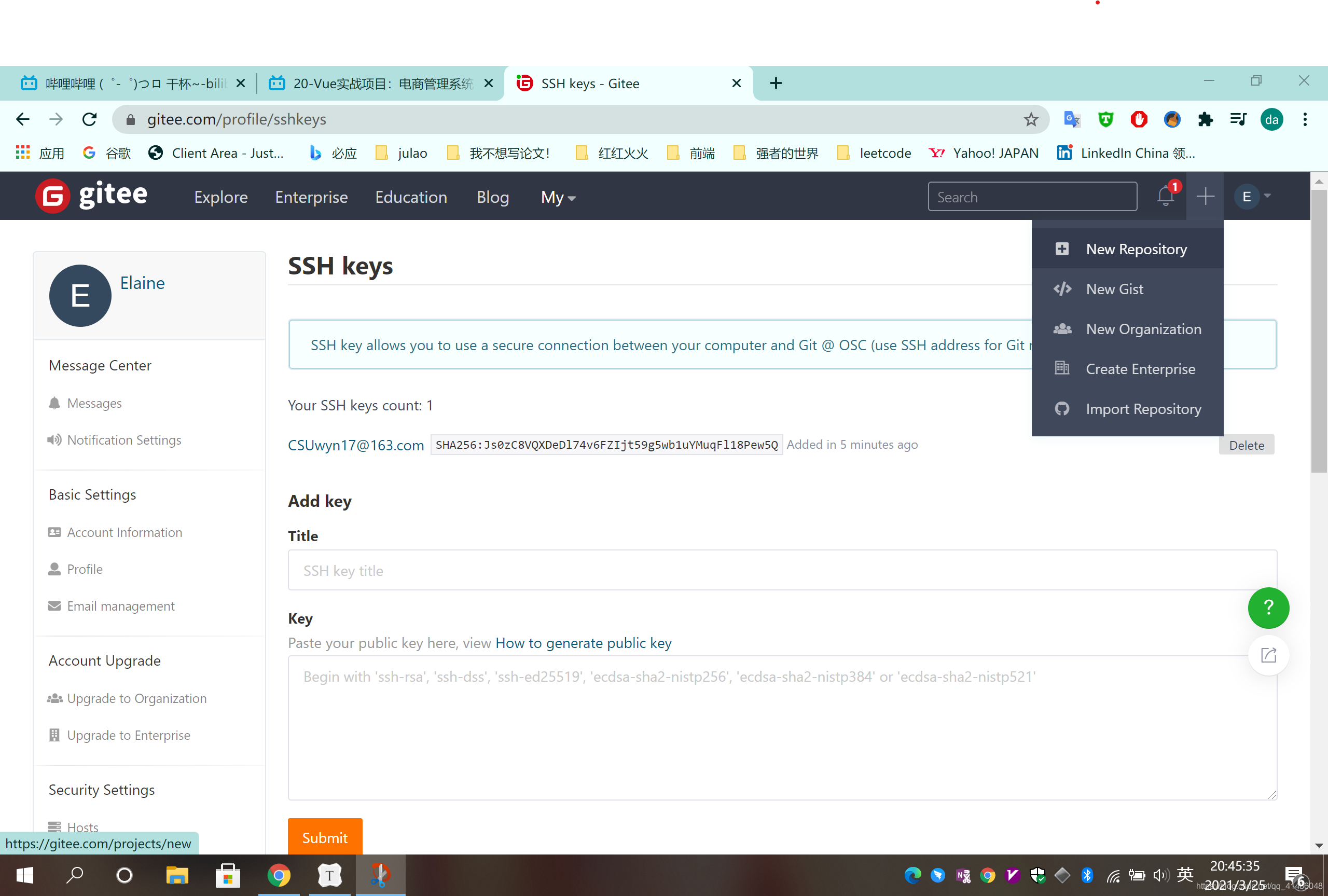
Task: Bookmark page with star icon
Action: click(x=1030, y=119)
